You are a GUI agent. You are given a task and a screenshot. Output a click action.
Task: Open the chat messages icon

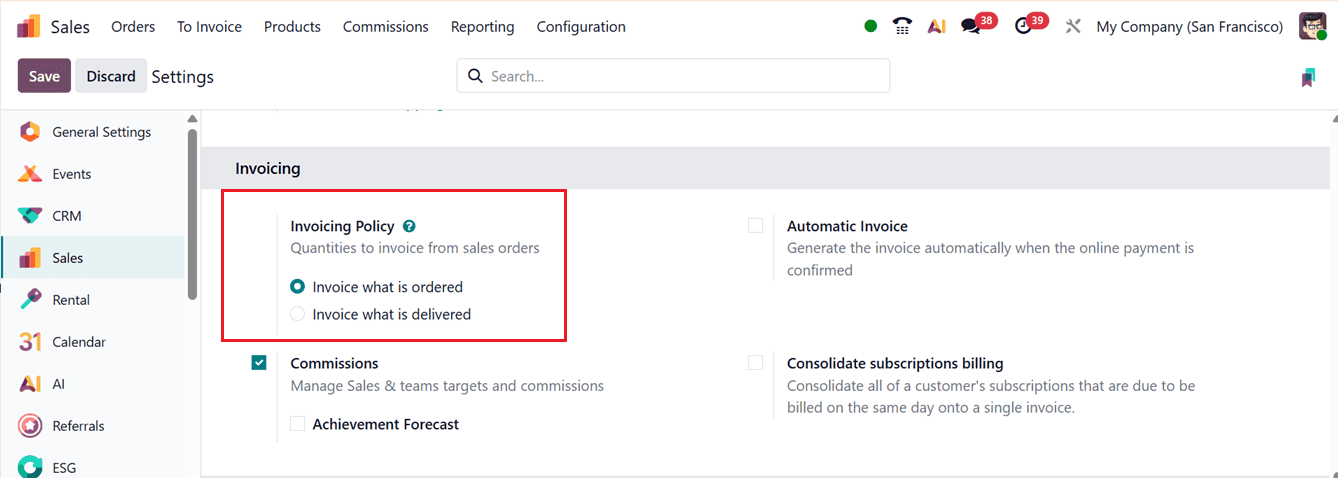(971, 27)
